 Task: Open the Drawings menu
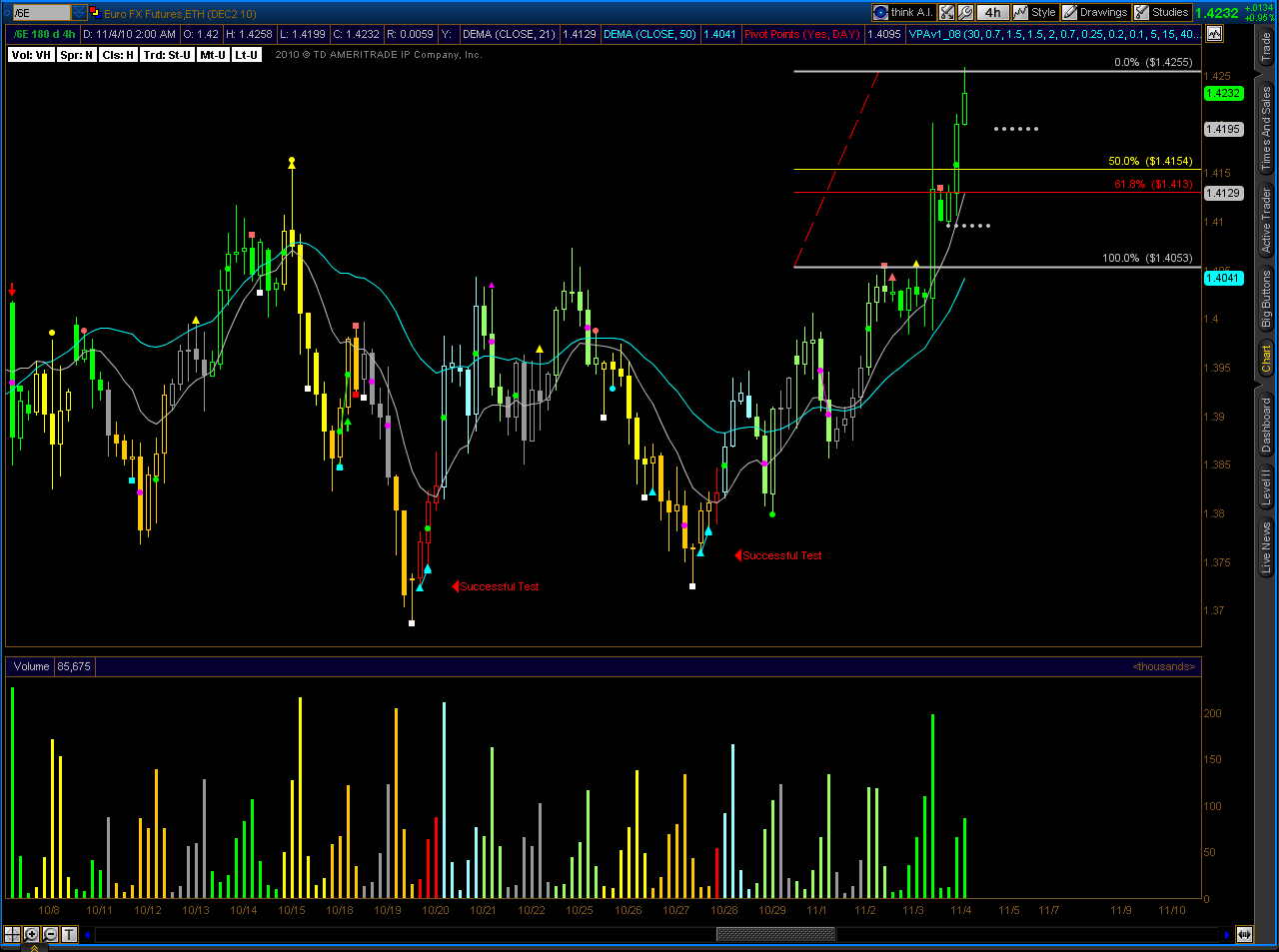(x=1095, y=12)
